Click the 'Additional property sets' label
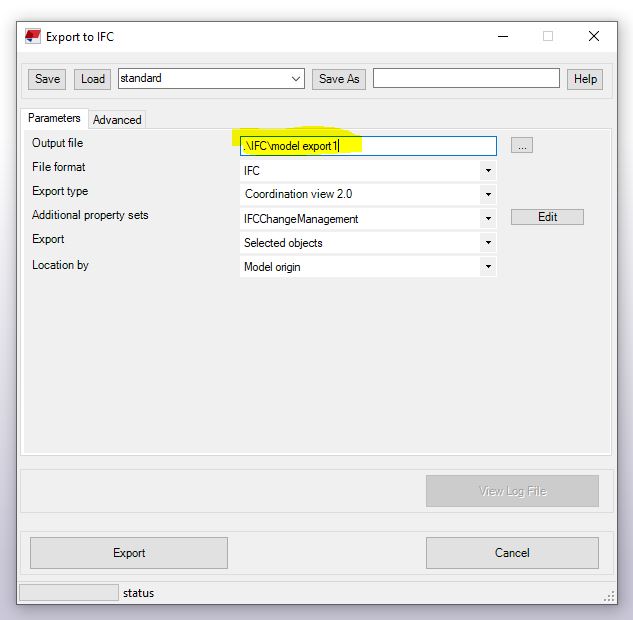 pyautogui.click(x=90, y=215)
